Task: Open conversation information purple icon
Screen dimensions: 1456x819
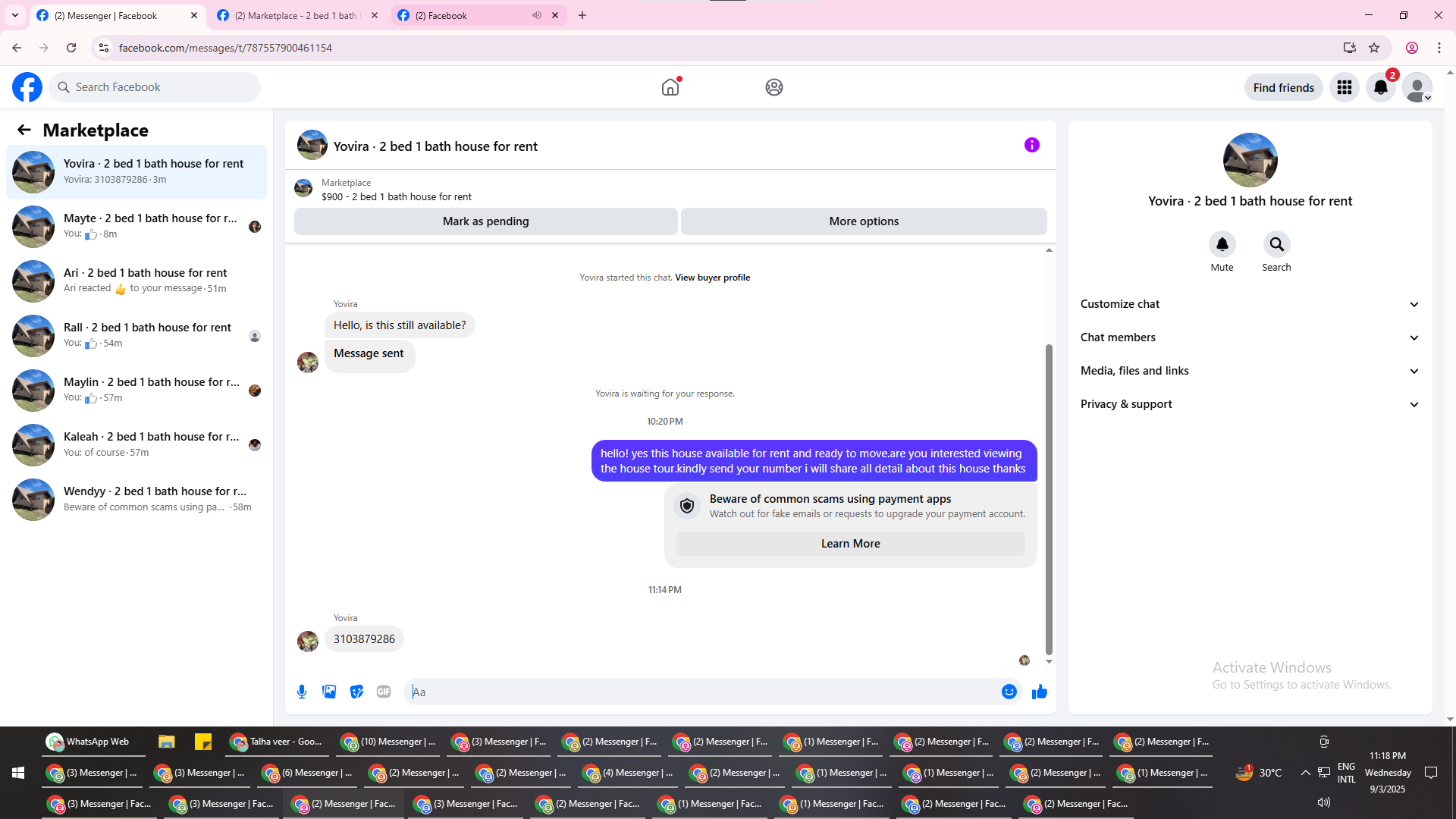Action: coord(1032,145)
